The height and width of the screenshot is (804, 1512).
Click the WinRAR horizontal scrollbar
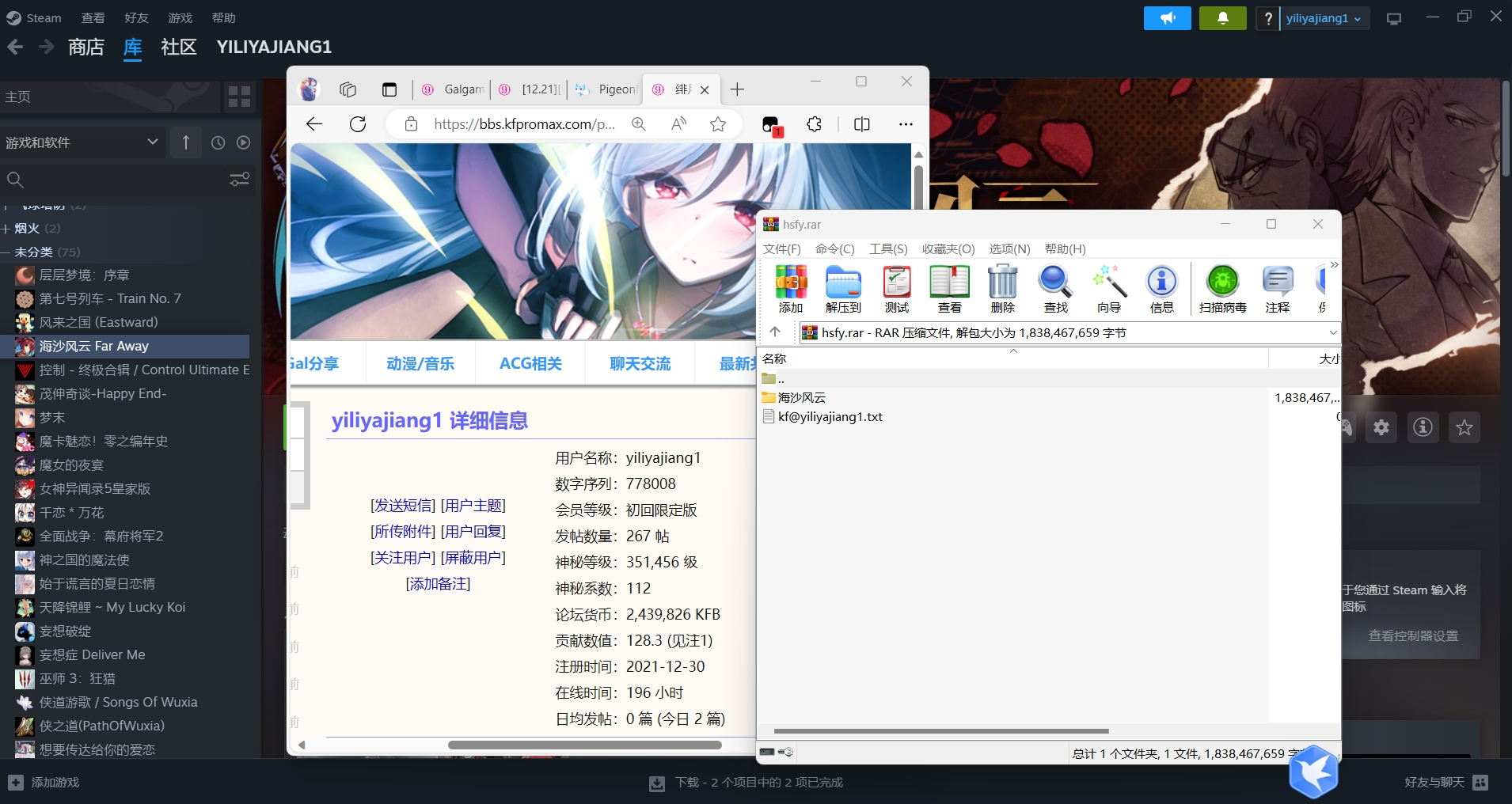click(940, 731)
